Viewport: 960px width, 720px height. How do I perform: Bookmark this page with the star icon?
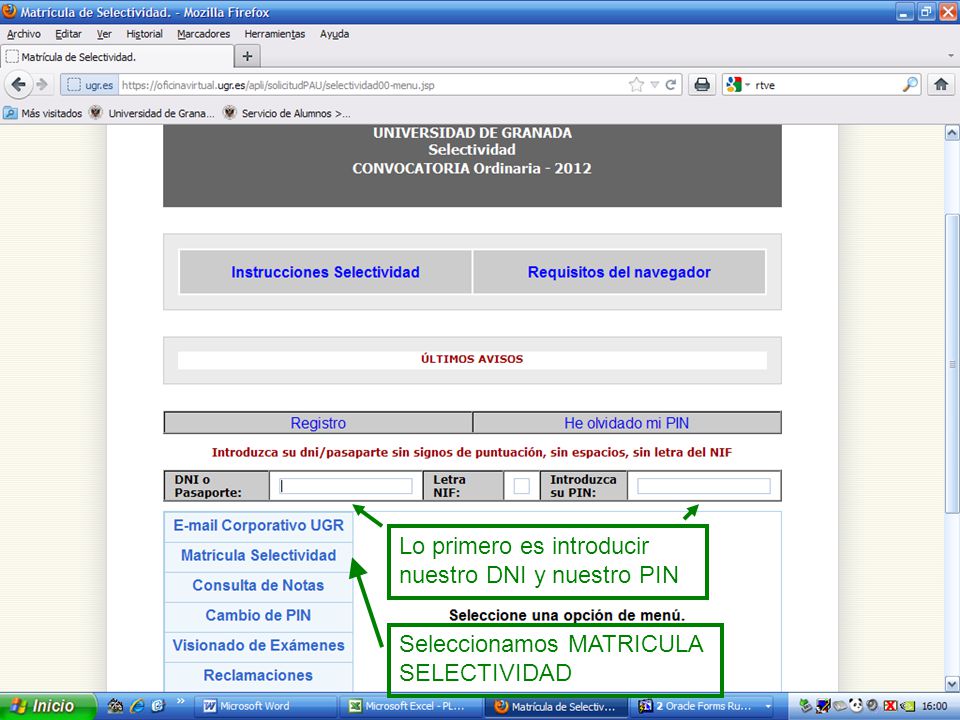point(636,85)
